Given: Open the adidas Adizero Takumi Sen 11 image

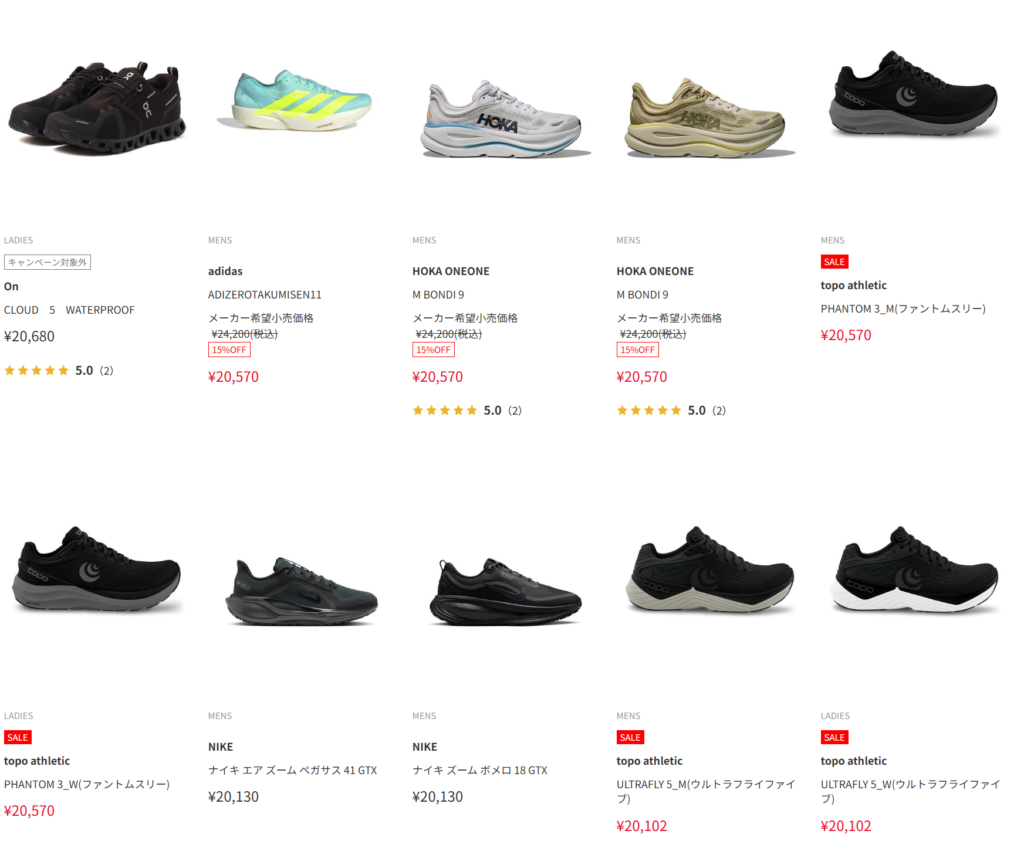Looking at the screenshot, I should point(294,100).
